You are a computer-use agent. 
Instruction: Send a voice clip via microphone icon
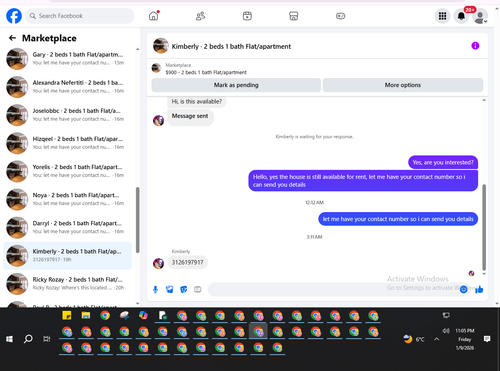pos(155,289)
